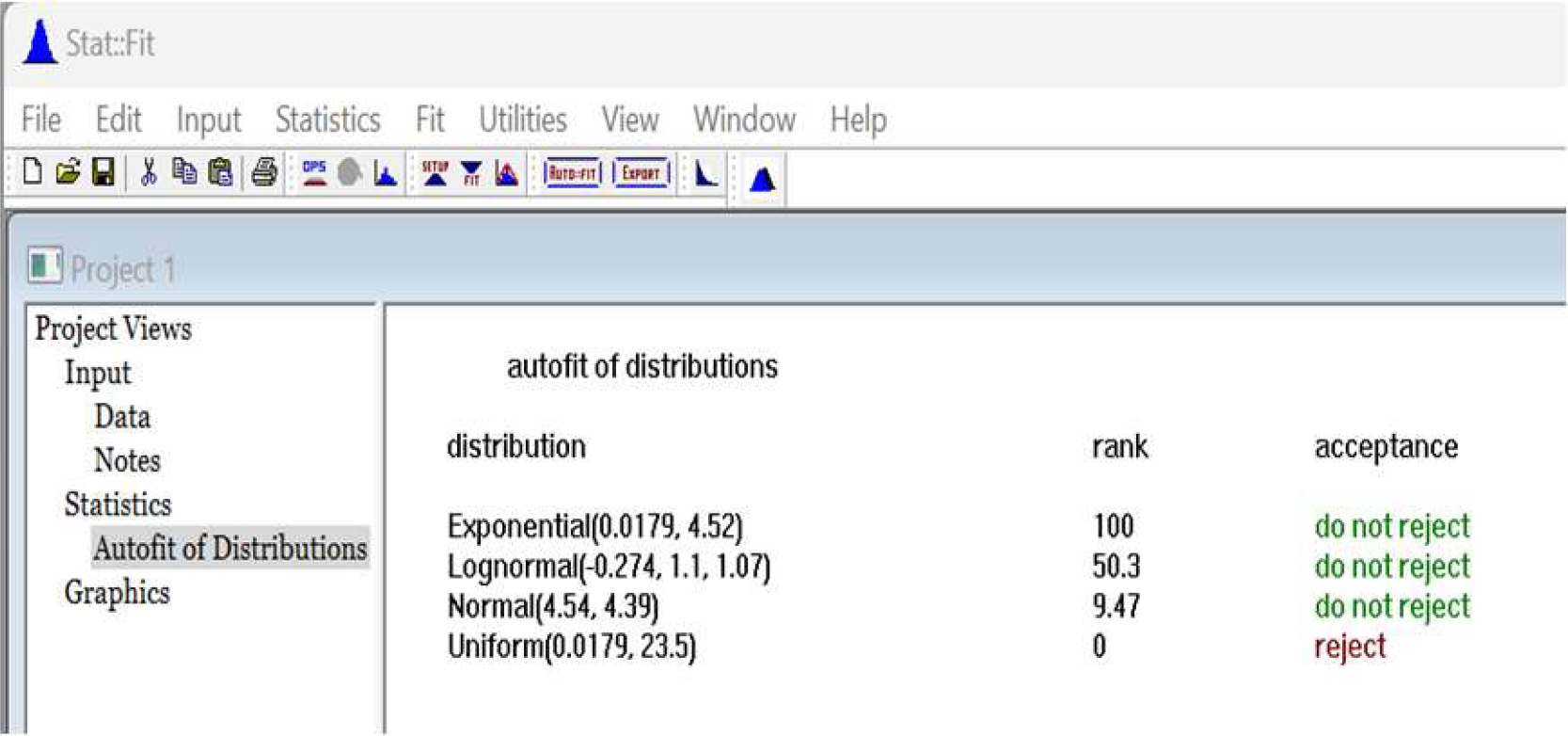Image resolution: width=1568 pixels, height=736 pixels.
Task: Cut selection with the scissors icon
Action: (148, 172)
